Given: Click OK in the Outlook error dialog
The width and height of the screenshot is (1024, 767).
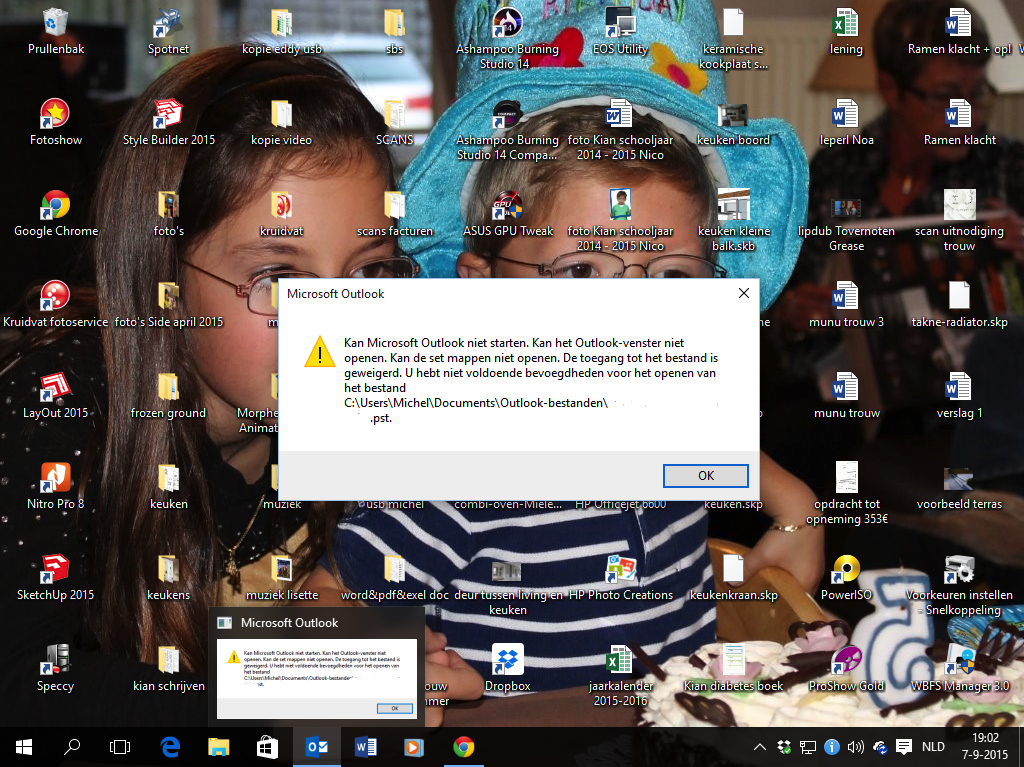Looking at the screenshot, I should (x=705, y=476).
